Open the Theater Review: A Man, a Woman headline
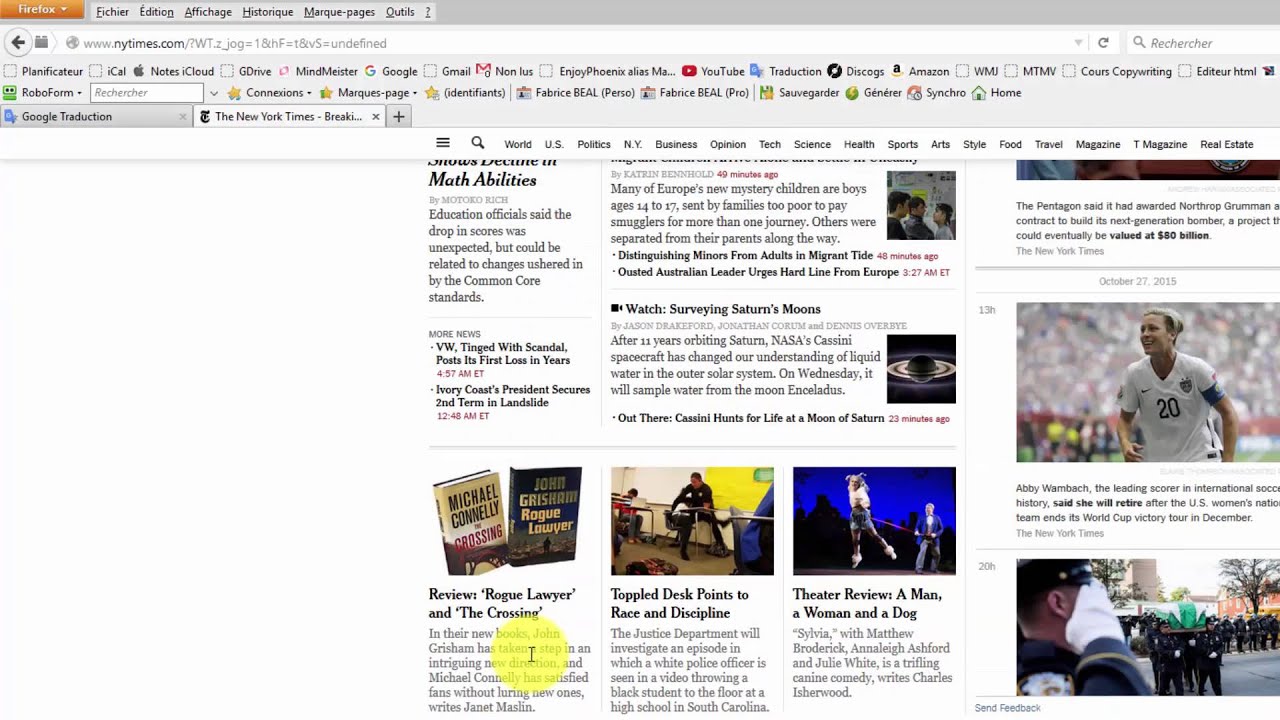Viewport: 1280px width, 720px height. point(867,603)
